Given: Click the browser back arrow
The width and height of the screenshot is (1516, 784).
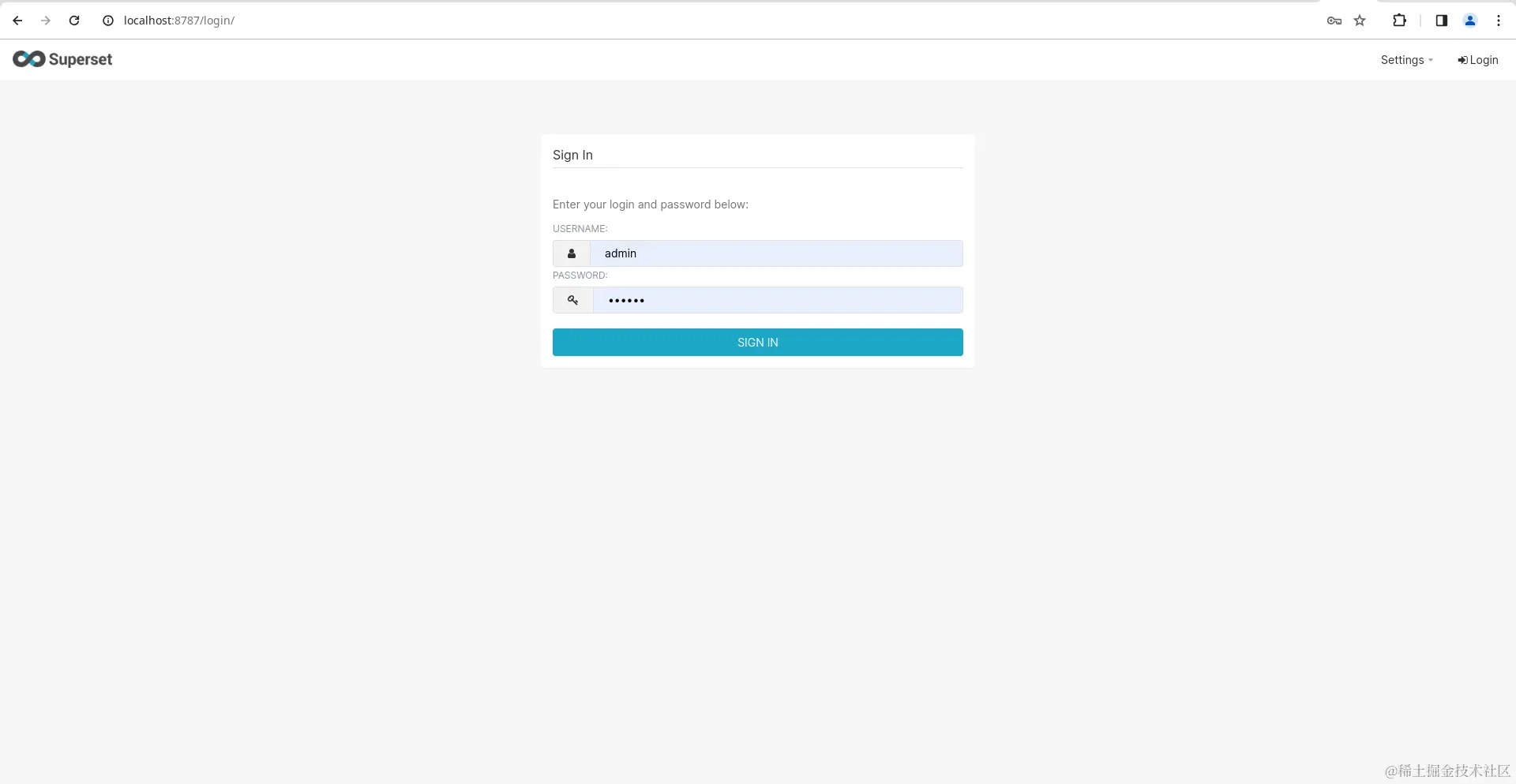Looking at the screenshot, I should coord(17,21).
